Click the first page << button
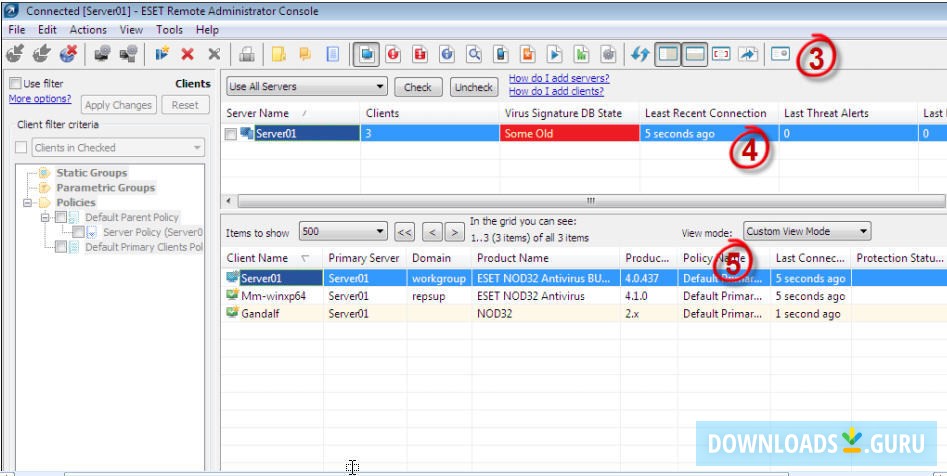The width and height of the screenshot is (947, 476). pyautogui.click(x=405, y=232)
